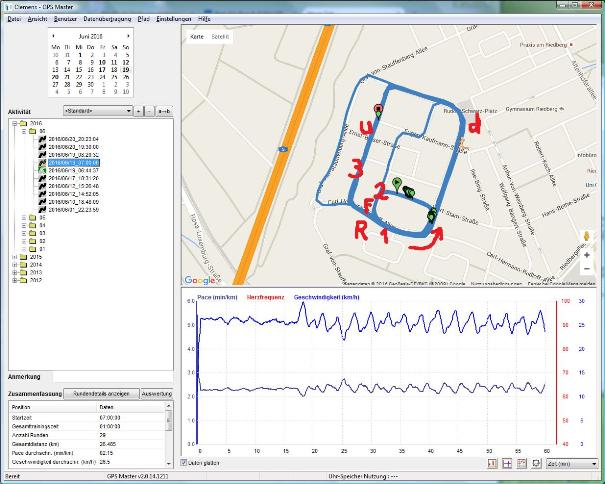The height and width of the screenshot is (484, 605).
Task: Click the Geschwindigkeit (km/h) legend label
Action: coord(326,297)
